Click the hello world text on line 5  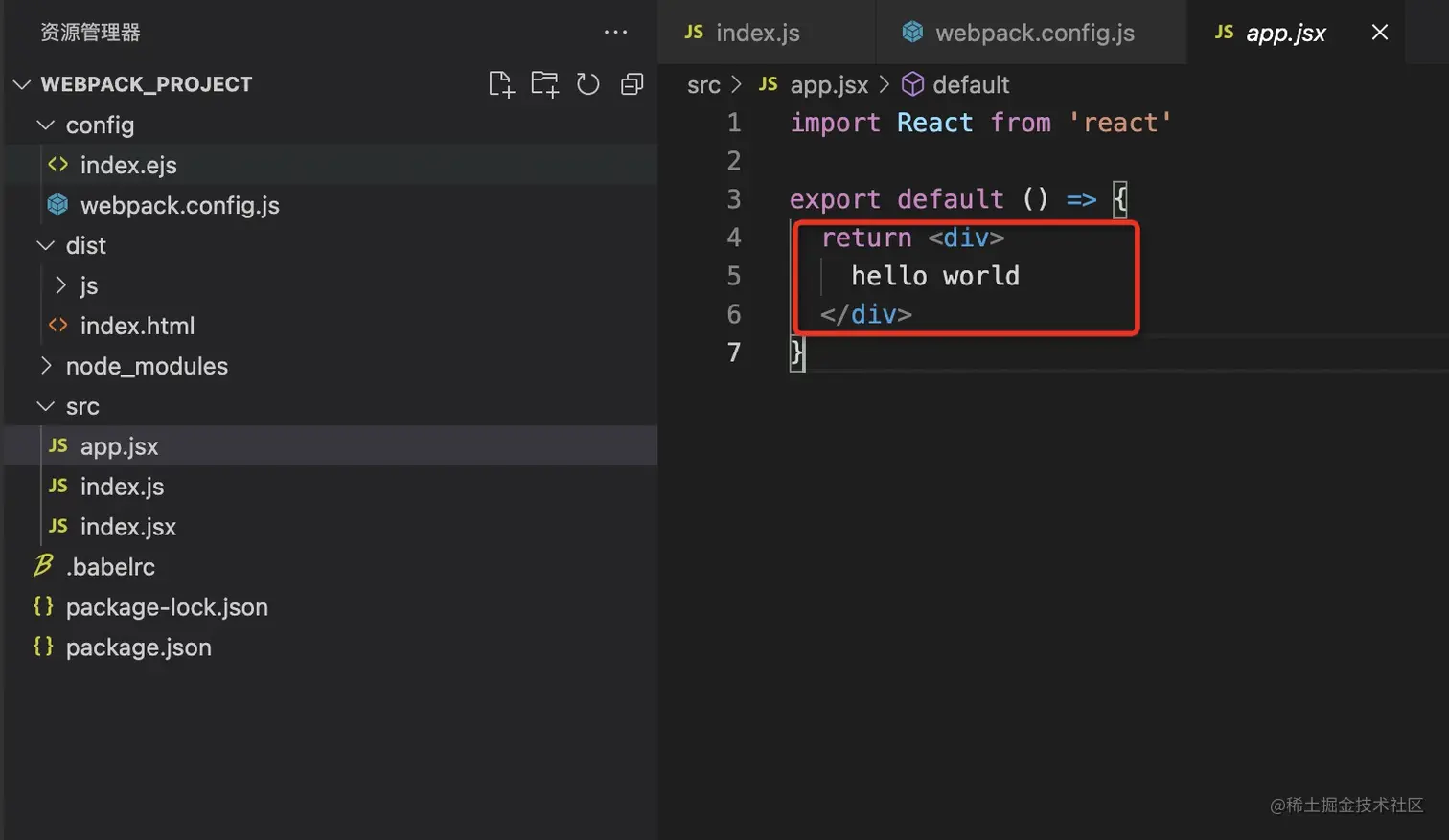coord(935,276)
